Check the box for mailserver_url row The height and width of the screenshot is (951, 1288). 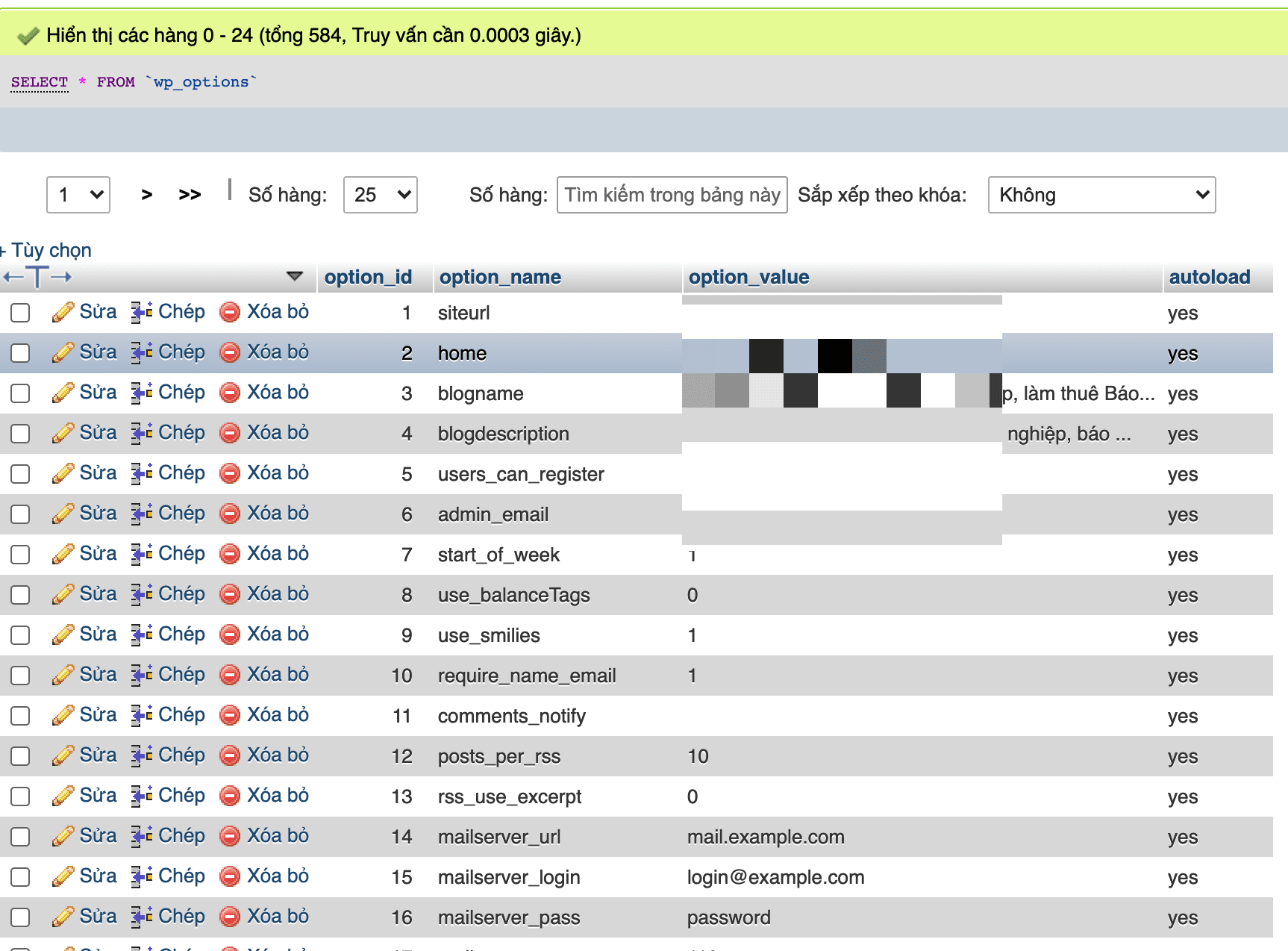[x=20, y=837]
